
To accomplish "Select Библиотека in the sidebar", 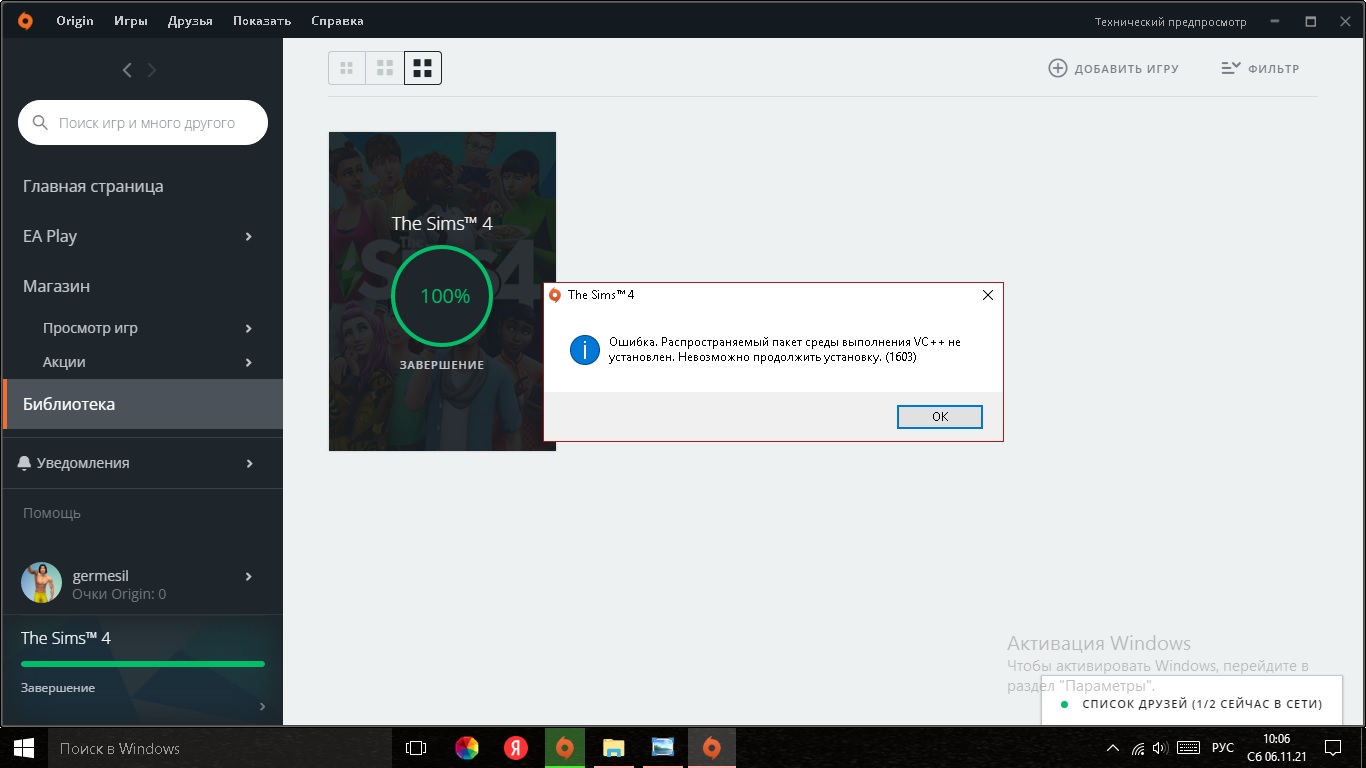I will pyautogui.click(x=142, y=404).
